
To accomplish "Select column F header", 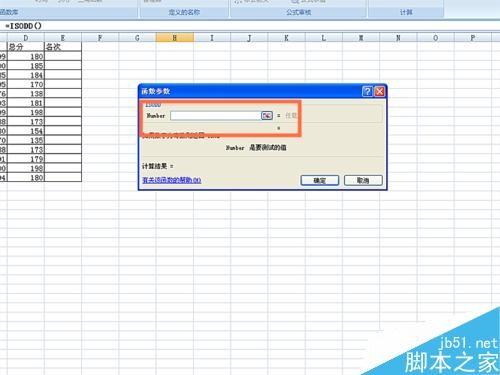I will (x=100, y=38).
